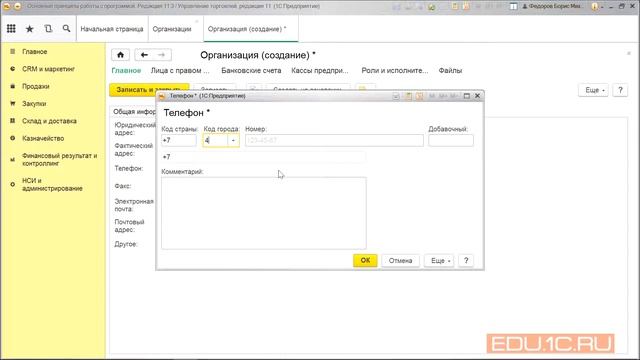Open dropdown arrow next to info icon
640x360 pixels.
[602, 7]
